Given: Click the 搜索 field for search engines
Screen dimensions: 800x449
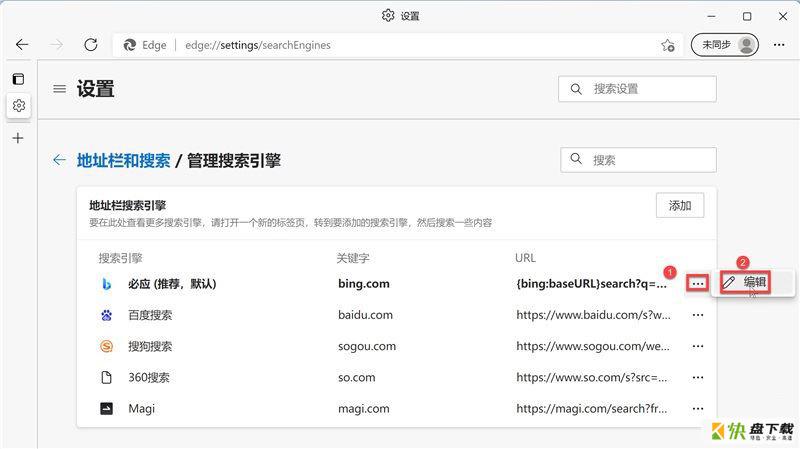Looking at the screenshot, I should [638, 160].
